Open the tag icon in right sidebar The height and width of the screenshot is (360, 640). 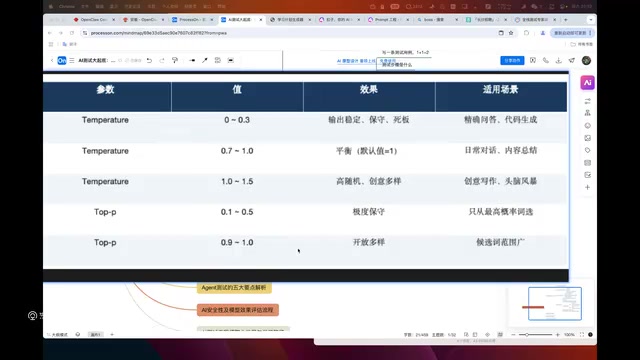(x=587, y=150)
